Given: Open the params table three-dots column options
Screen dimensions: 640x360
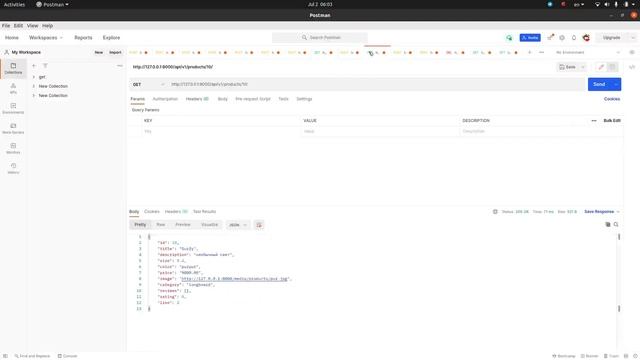Looking at the screenshot, I should (x=594, y=120).
